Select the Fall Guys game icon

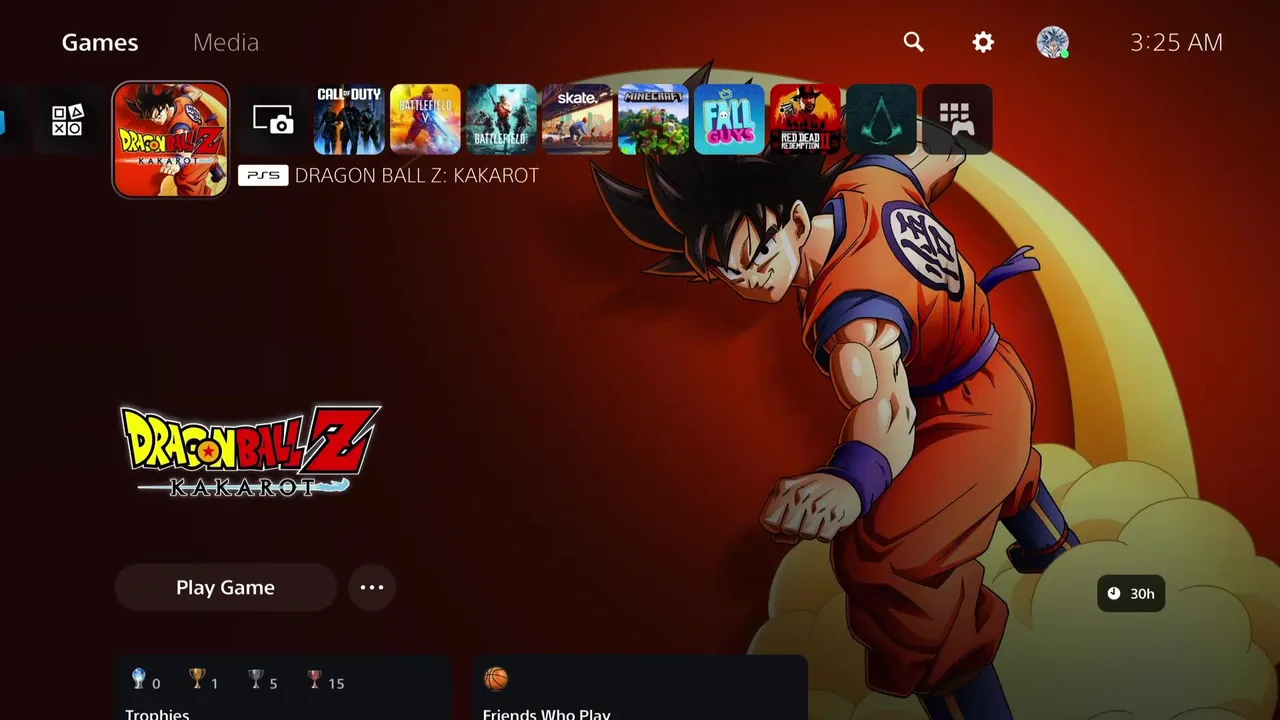pyautogui.click(x=729, y=120)
